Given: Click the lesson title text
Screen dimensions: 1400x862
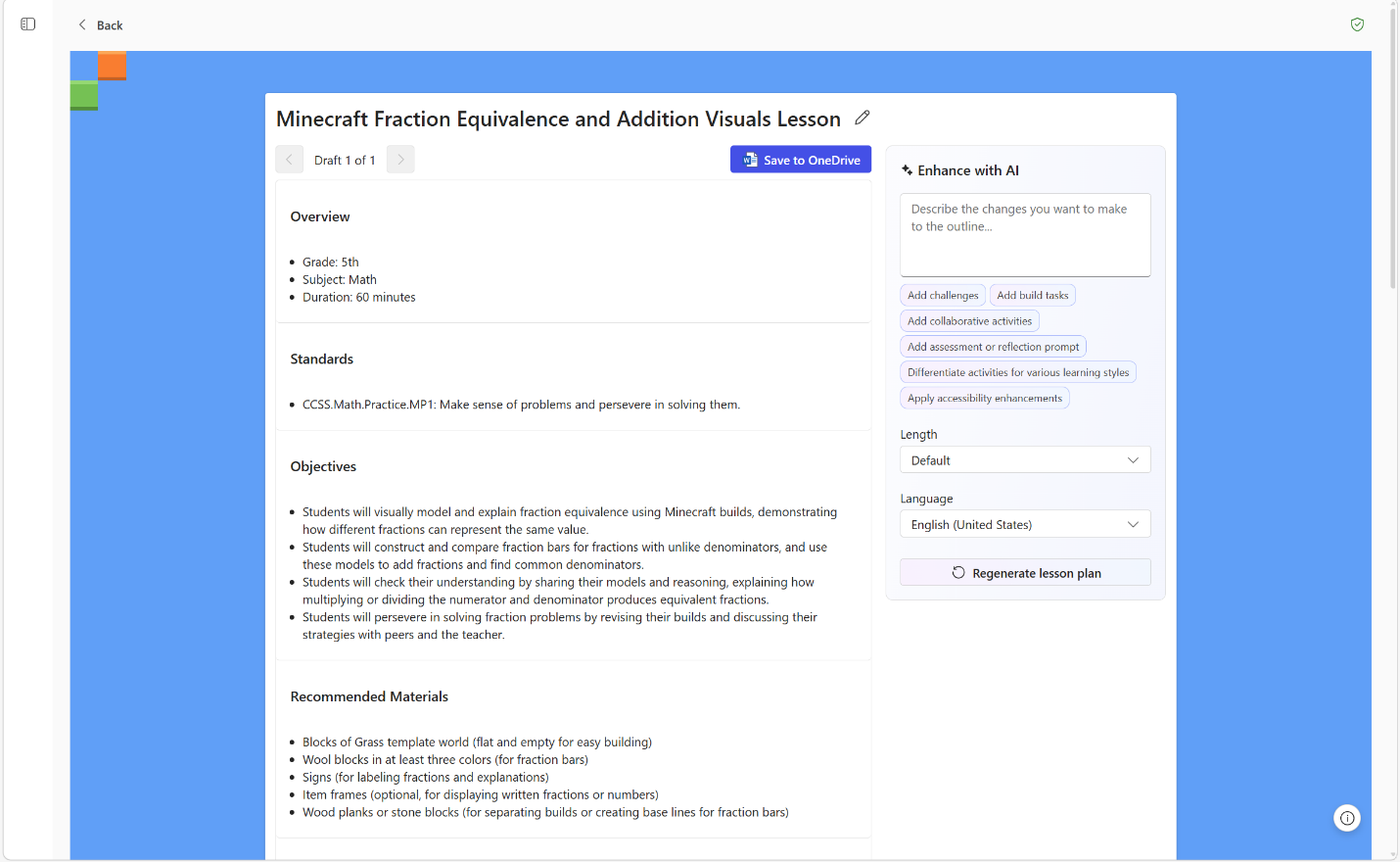Looking at the screenshot, I should coord(558,119).
